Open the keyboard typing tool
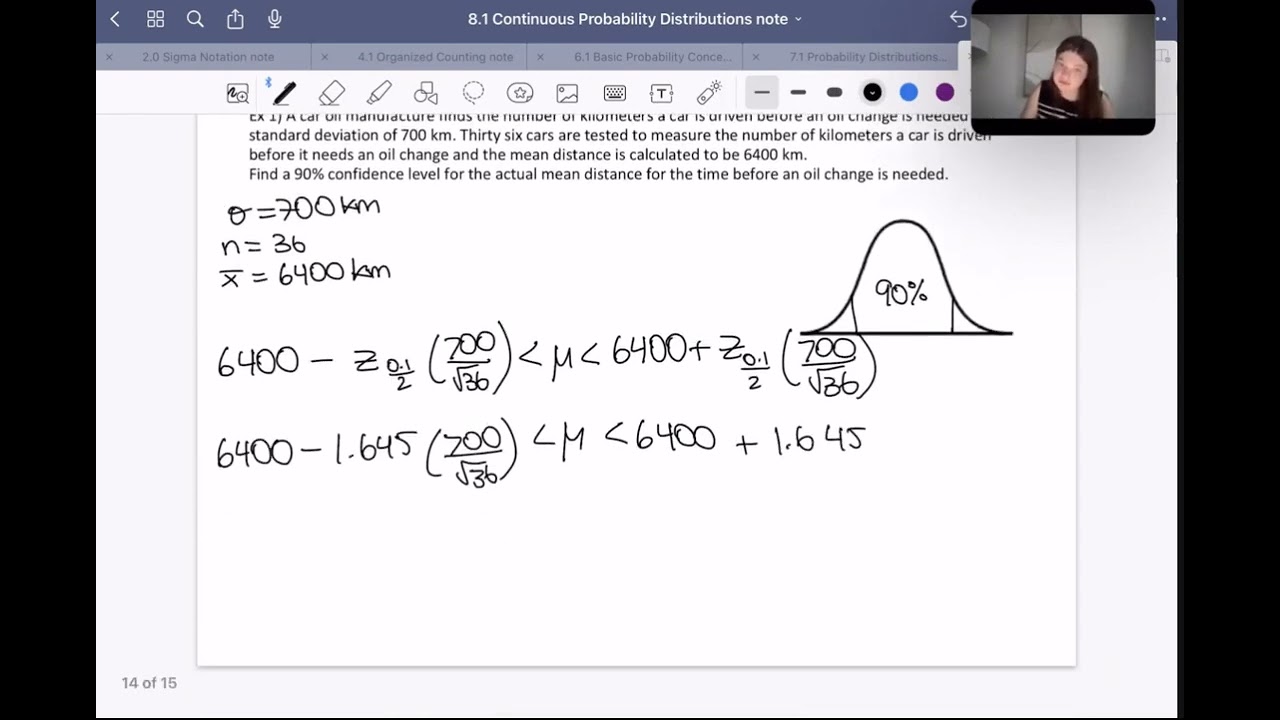 pos(614,93)
